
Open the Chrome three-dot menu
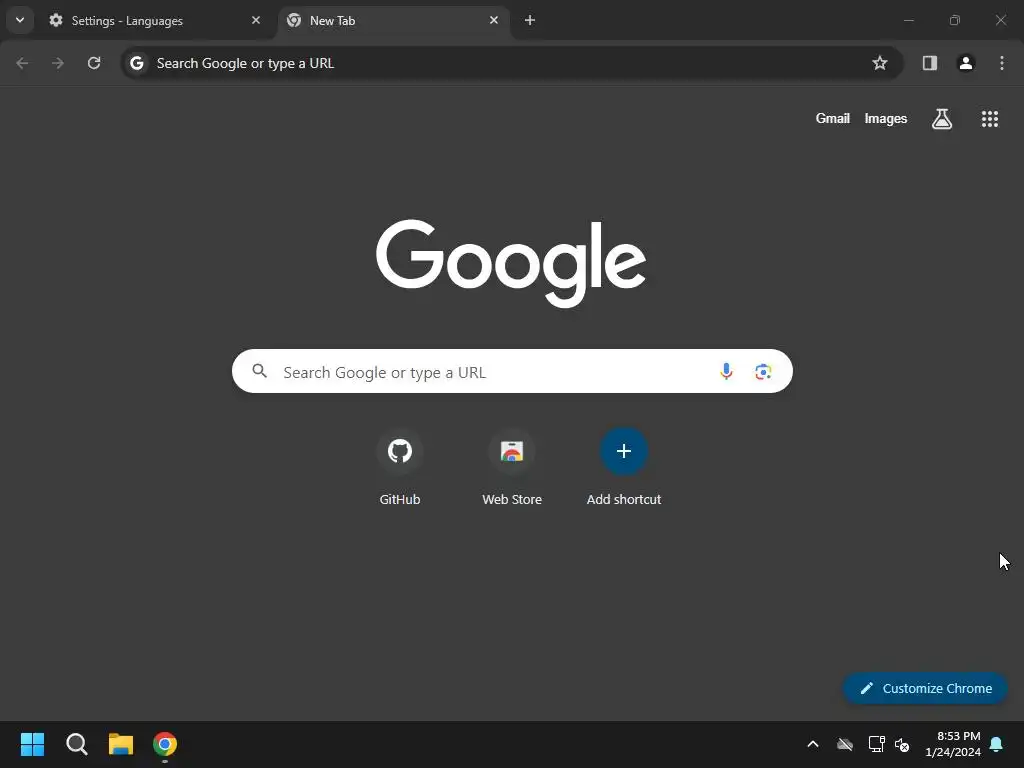(1002, 63)
